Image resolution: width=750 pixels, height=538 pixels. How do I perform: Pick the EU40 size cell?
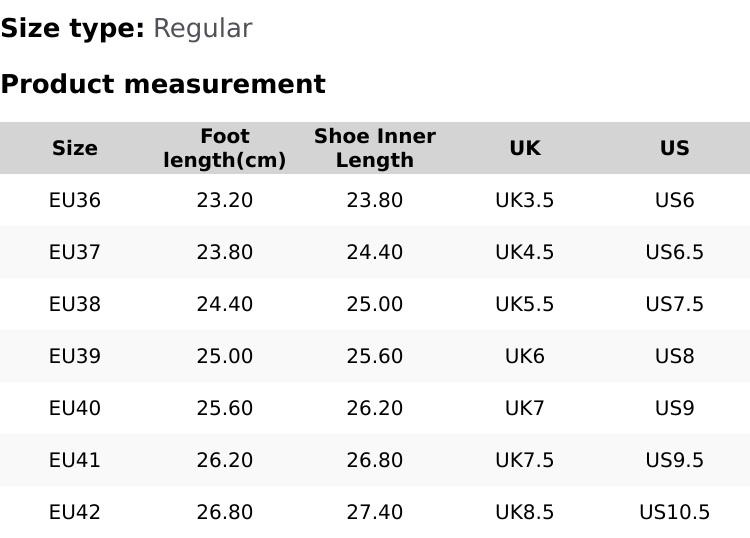point(75,408)
